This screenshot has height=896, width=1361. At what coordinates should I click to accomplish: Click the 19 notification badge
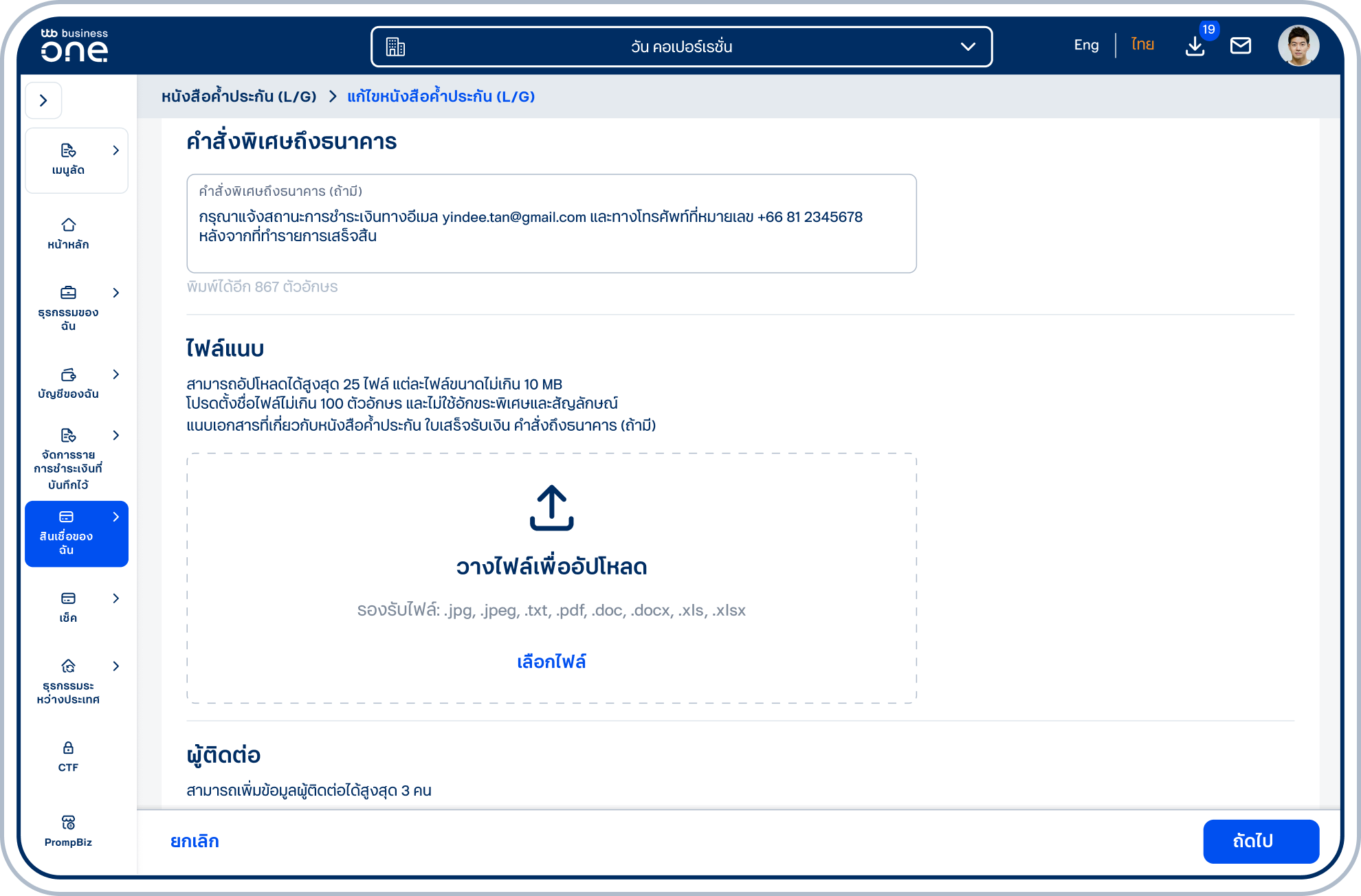point(1208,30)
